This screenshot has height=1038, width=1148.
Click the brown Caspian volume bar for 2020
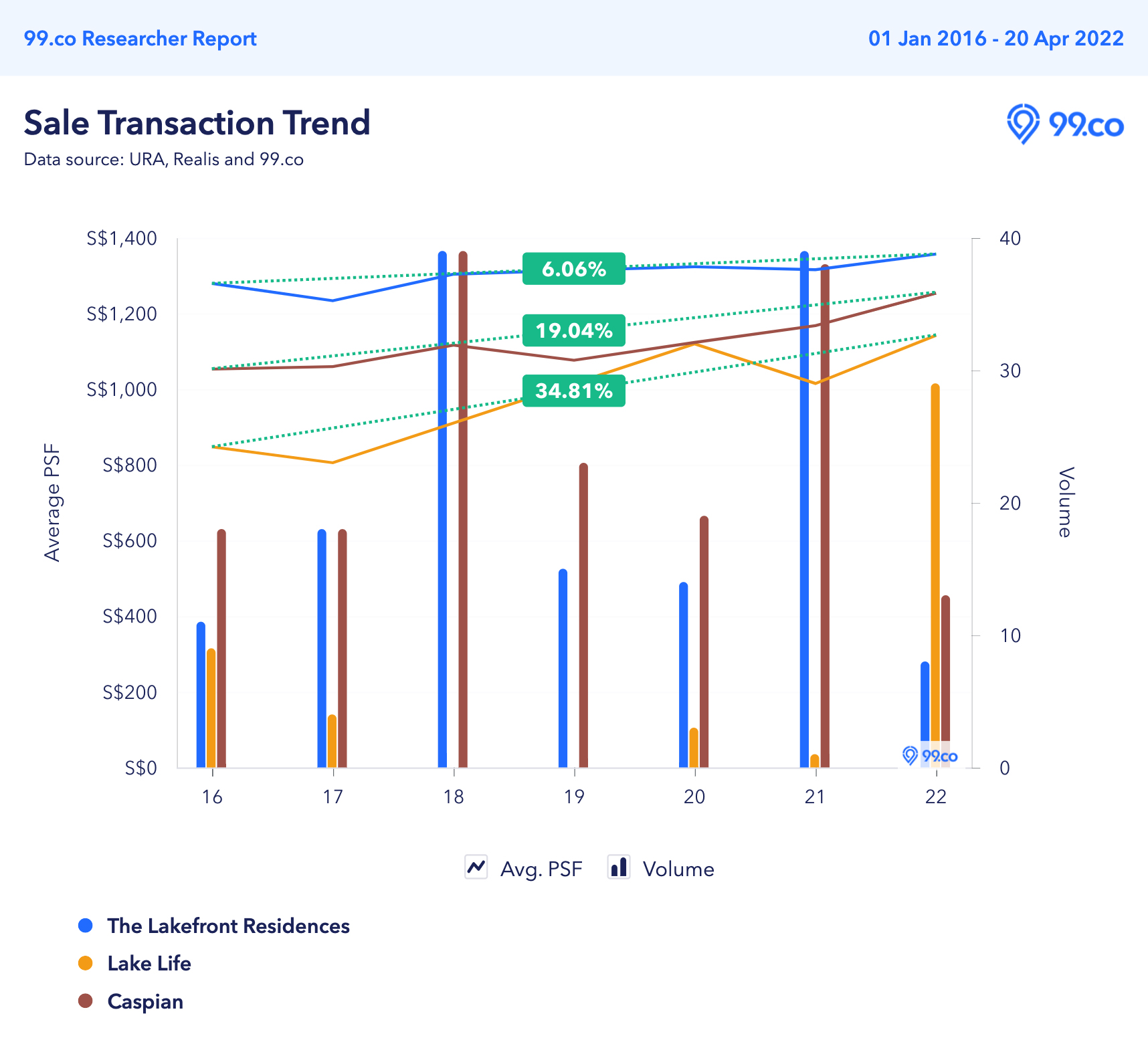[x=704, y=642]
